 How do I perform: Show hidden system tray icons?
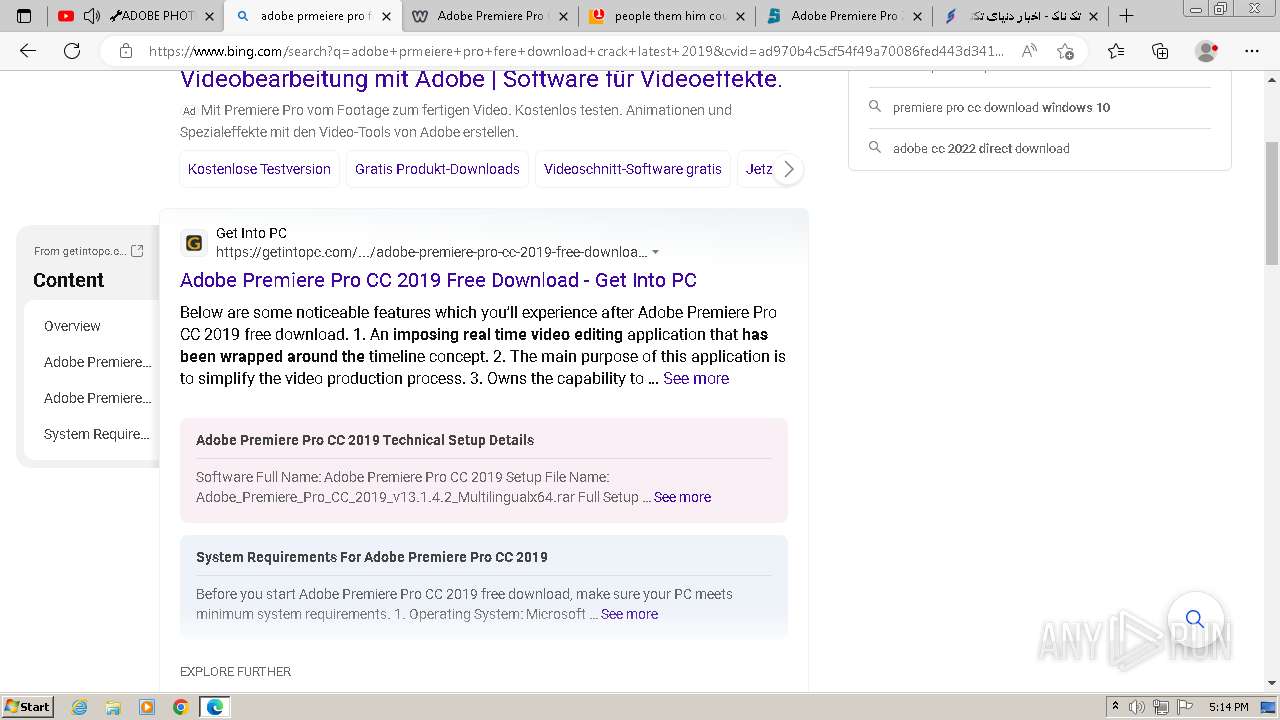pyautogui.click(x=1115, y=707)
